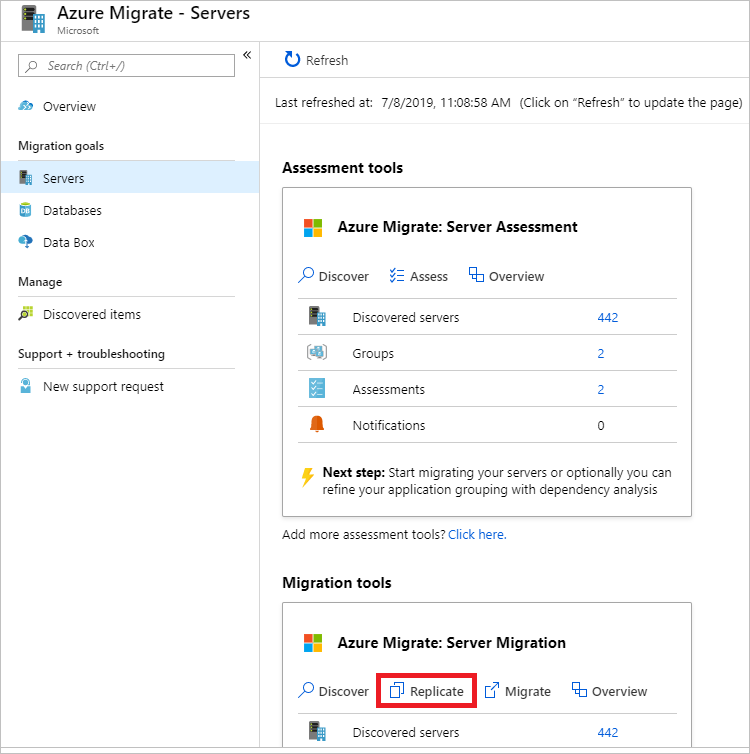This screenshot has width=750, height=754.
Task: Click Discover in Server Assessment
Action: click(333, 276)
